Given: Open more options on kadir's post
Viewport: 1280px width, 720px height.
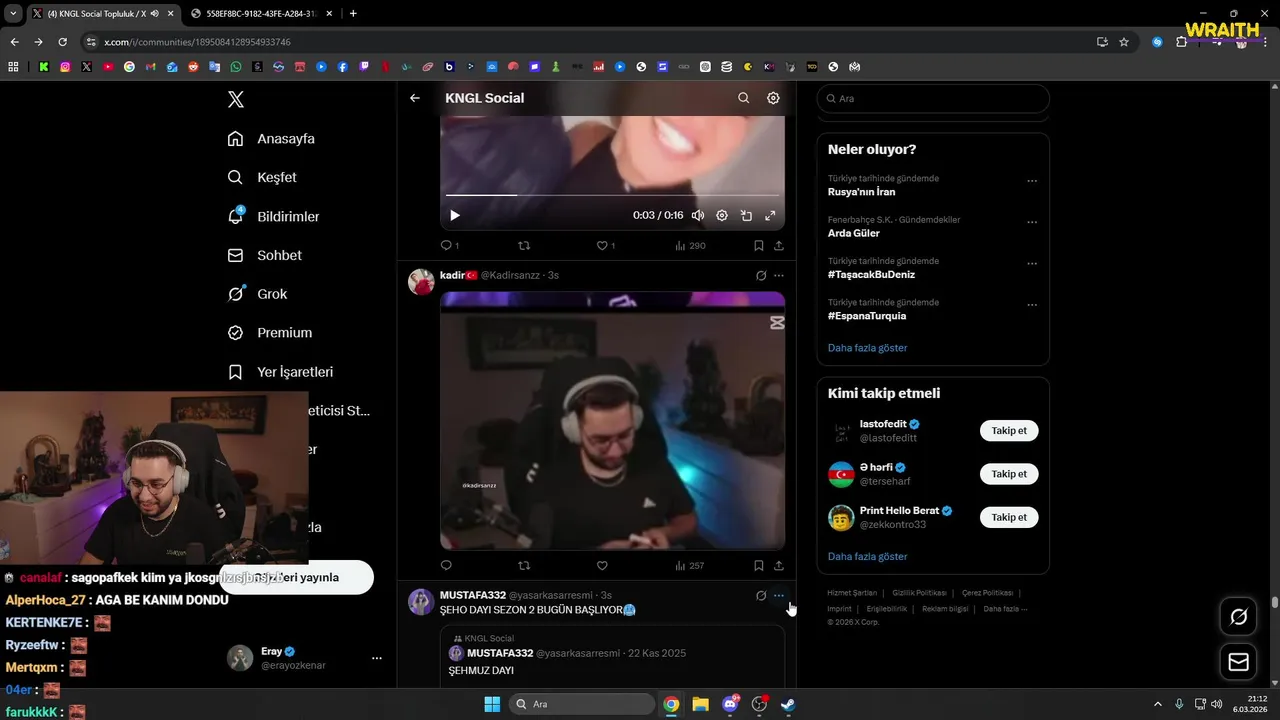Looking at the screenshot, I should tap(779, 275).
